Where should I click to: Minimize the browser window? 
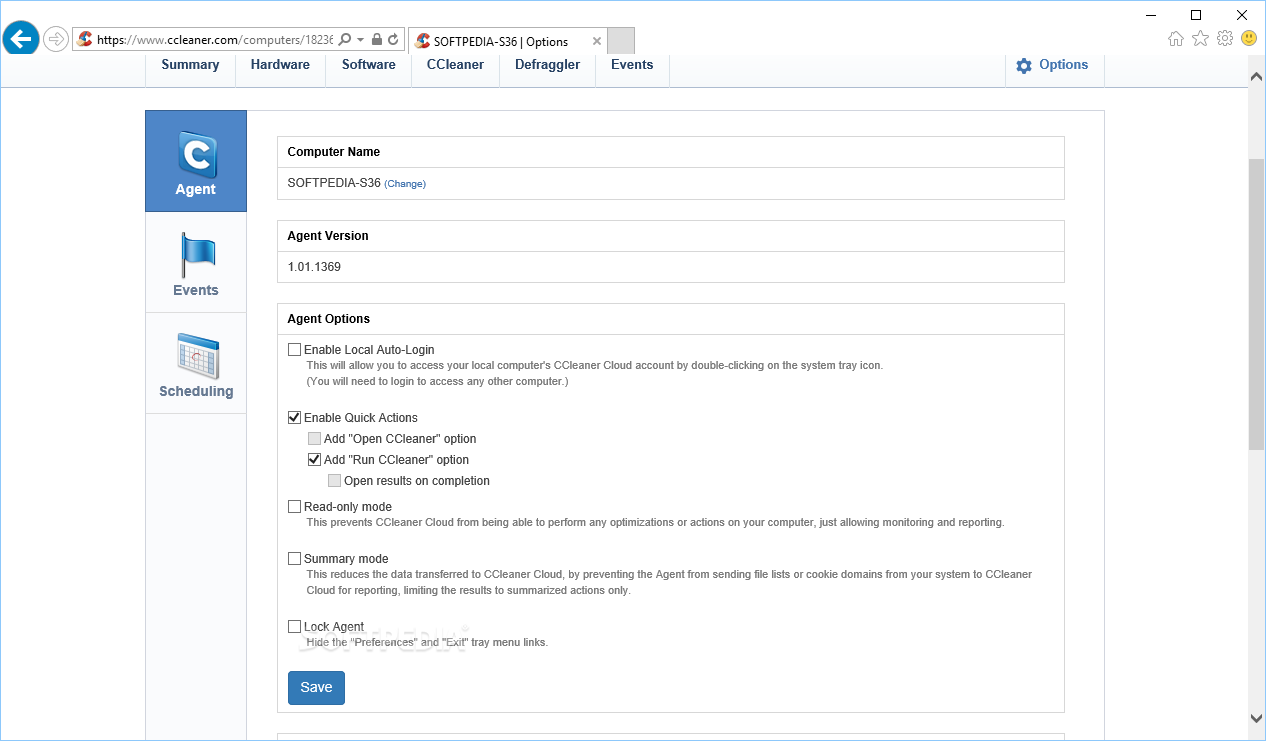pos(1150,14)
